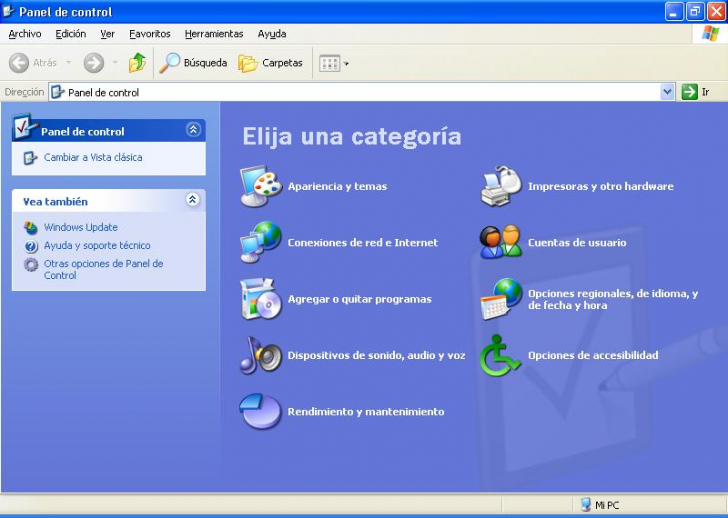
Task: Go up one folder level
Action: pyautogui.click(x=137, y=63)
